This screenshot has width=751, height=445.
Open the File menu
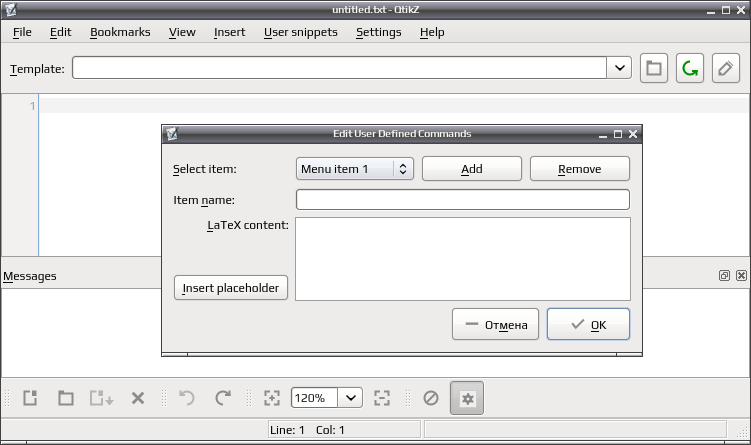pos(22,32)
